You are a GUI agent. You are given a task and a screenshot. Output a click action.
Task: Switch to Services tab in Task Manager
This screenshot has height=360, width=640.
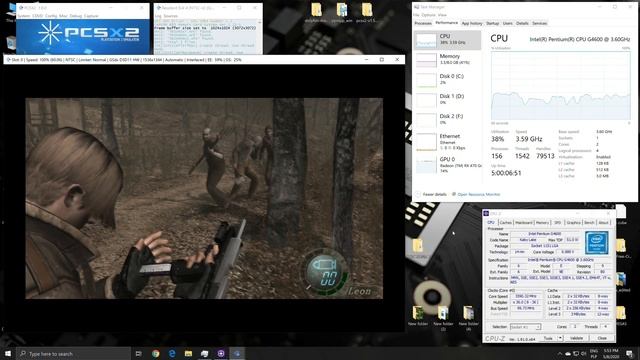[x=539, y=23]
